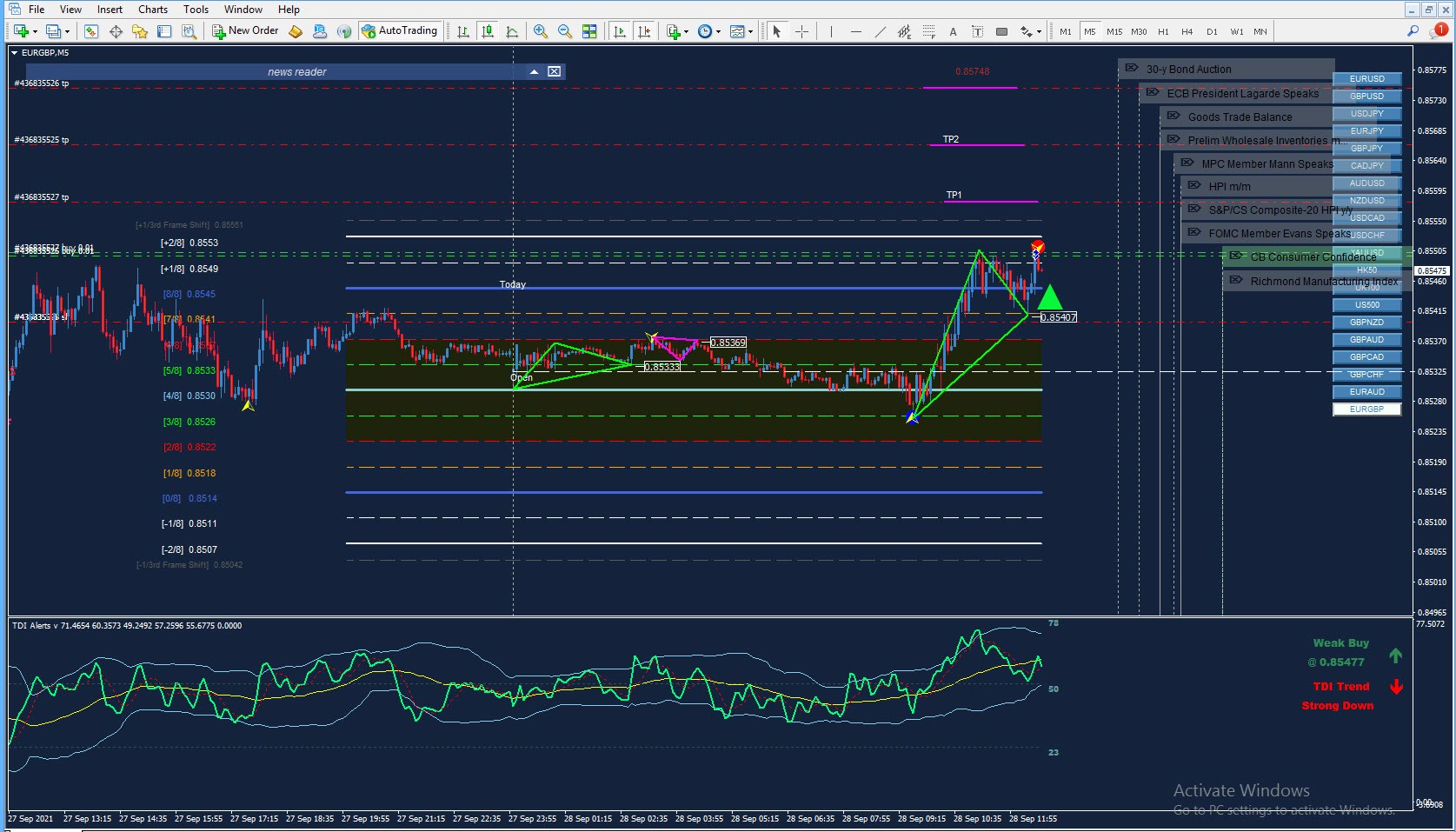This screenshot has height=832, width=1456.
Task: Open the Charts menu
Action: click(153, 10)
